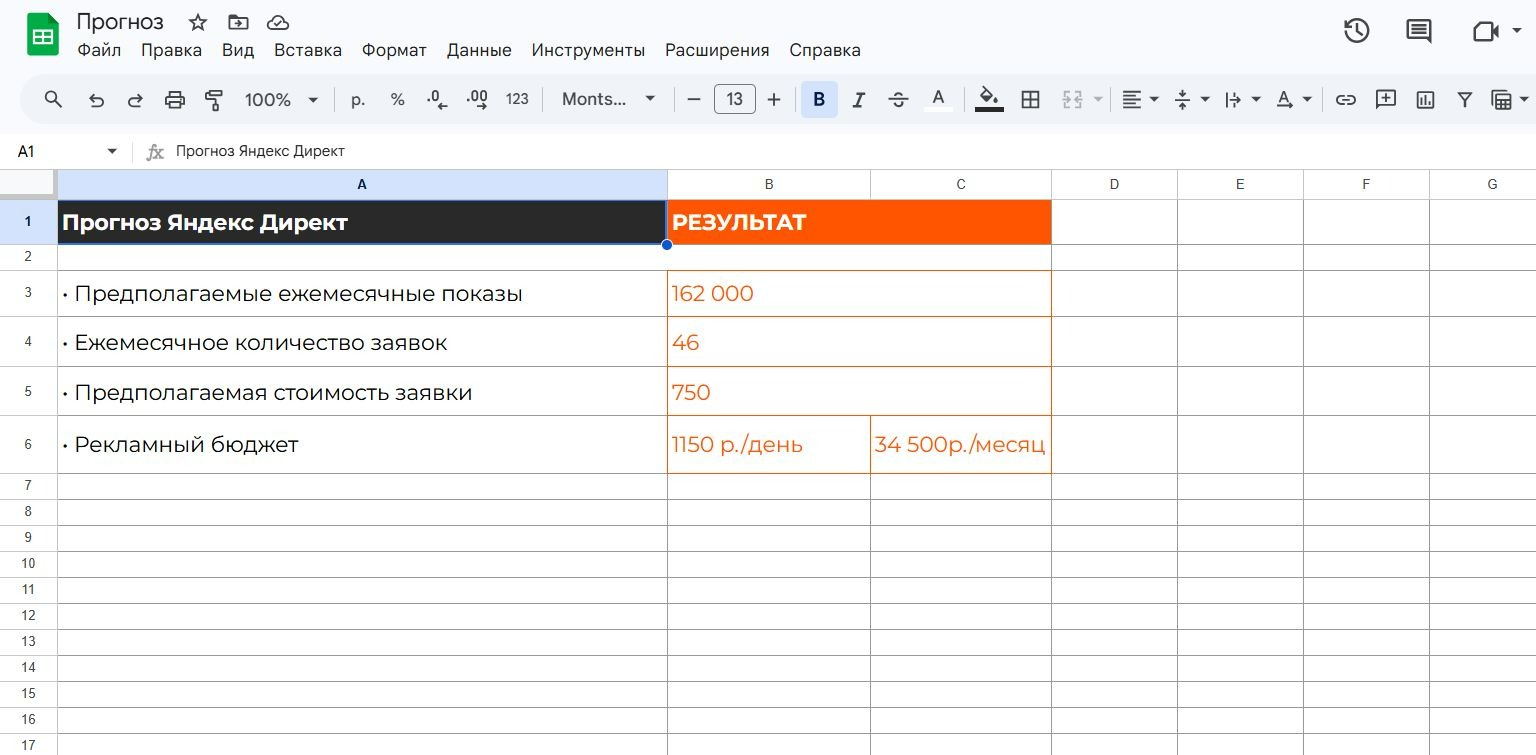The width and height of the screenshot is (1536, 755).
Task: Insert a chart
Action: 1425,99
